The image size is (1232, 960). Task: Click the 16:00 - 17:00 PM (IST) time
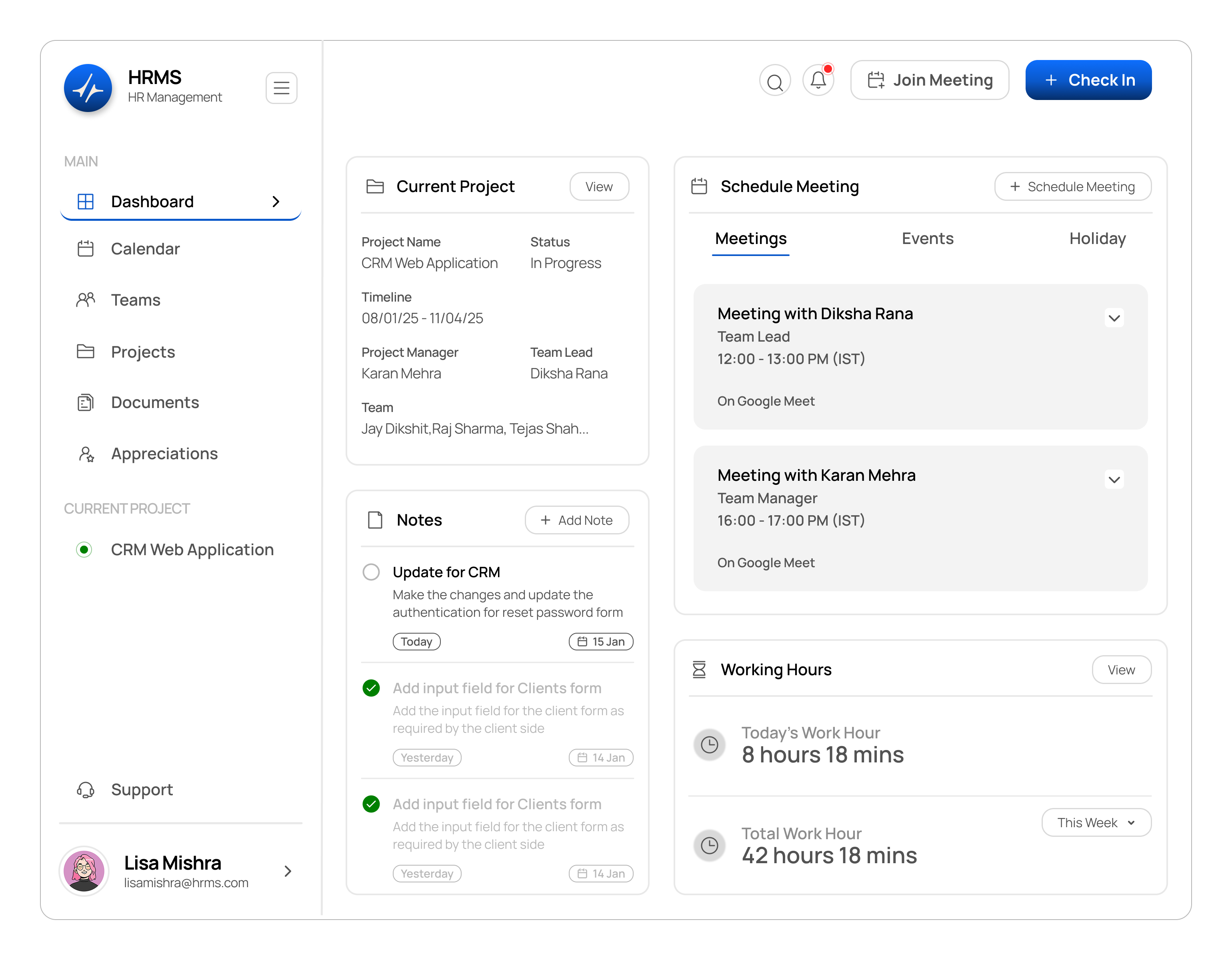coord(791,520)
